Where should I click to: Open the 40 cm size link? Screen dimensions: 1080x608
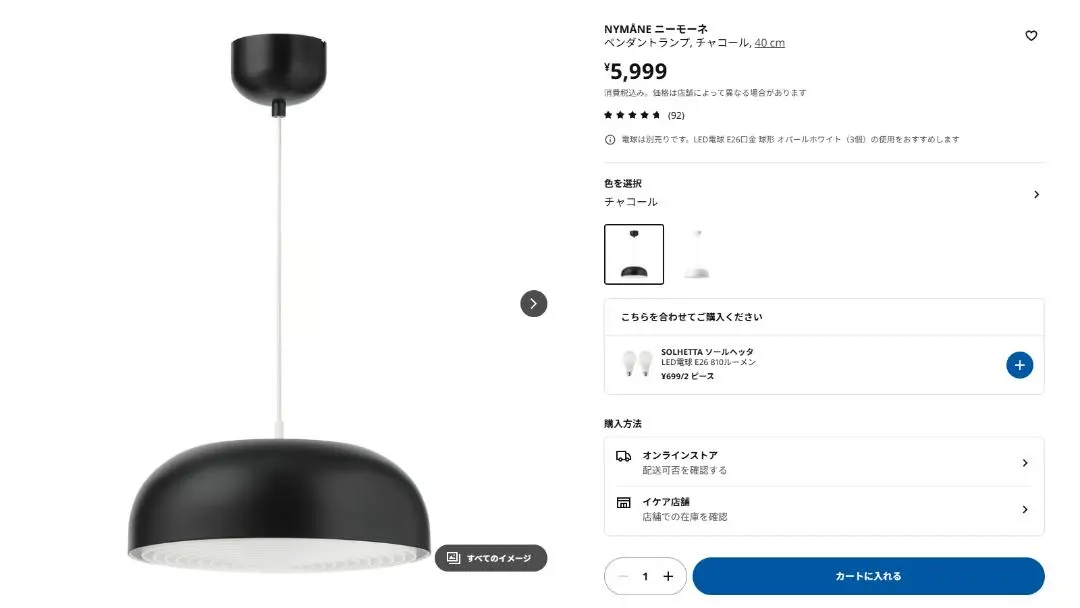769,43
